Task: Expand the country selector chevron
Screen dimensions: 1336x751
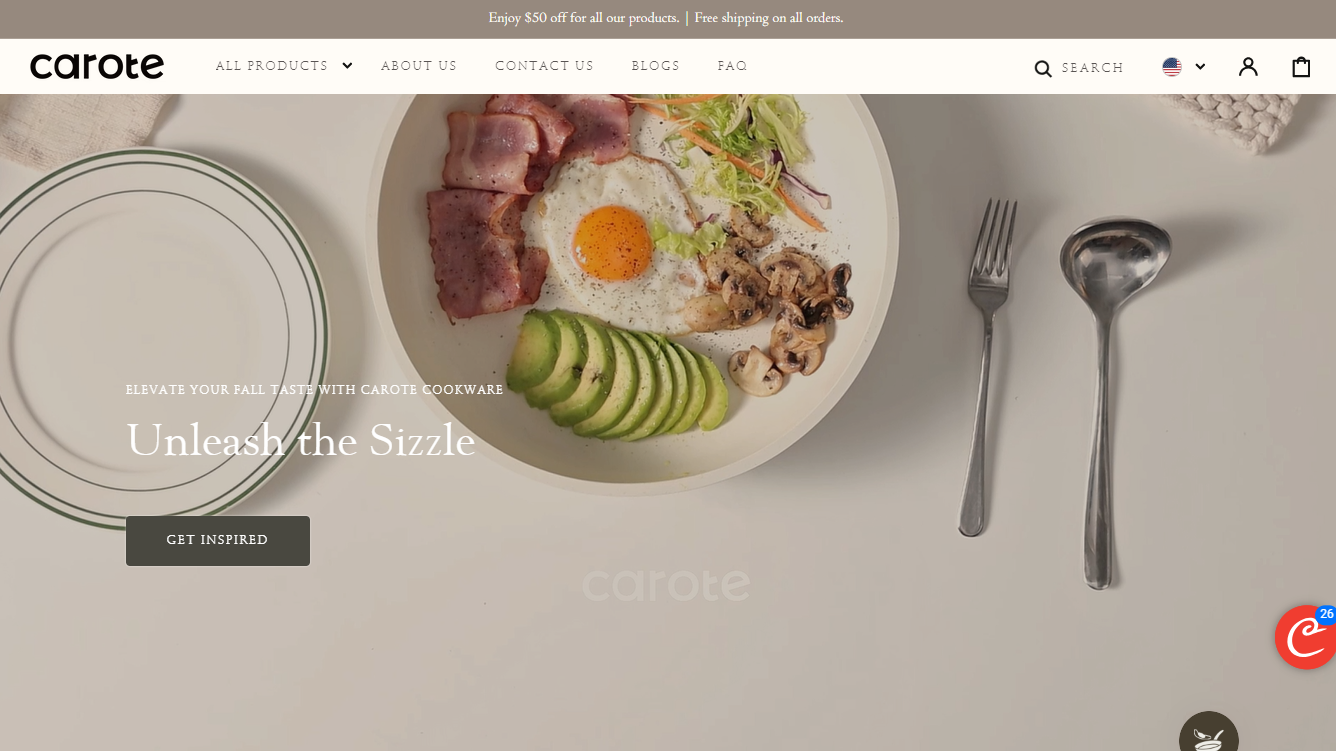Action: (x=1200, y=67)
